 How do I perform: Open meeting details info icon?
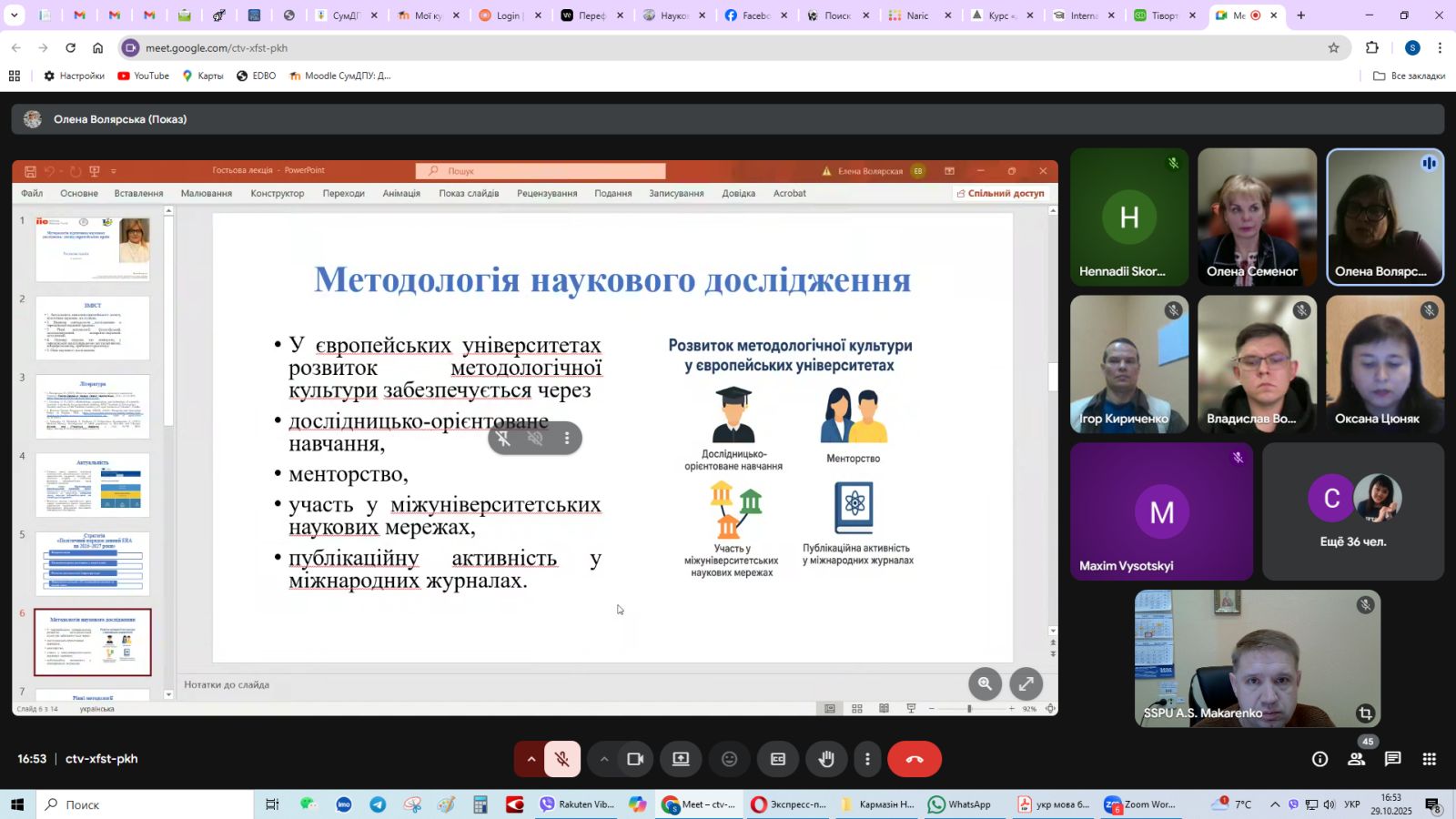(1319, 759)
